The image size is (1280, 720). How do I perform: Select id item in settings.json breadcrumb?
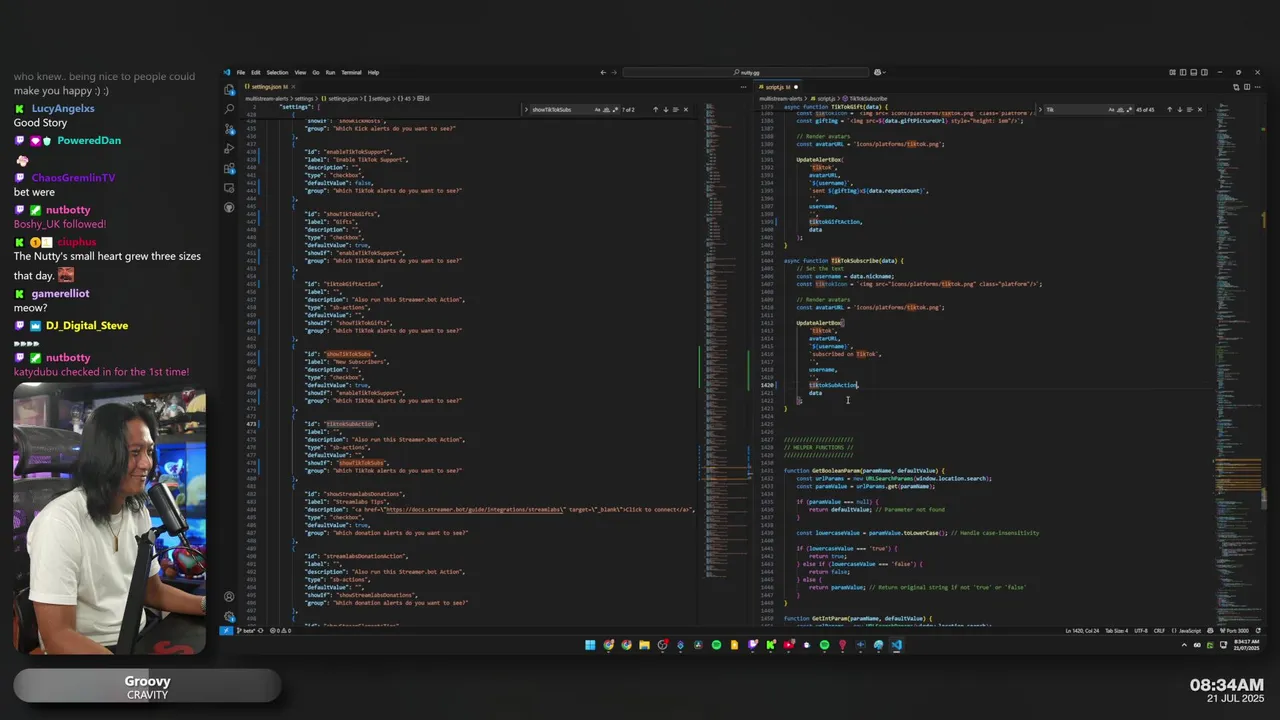423,99
